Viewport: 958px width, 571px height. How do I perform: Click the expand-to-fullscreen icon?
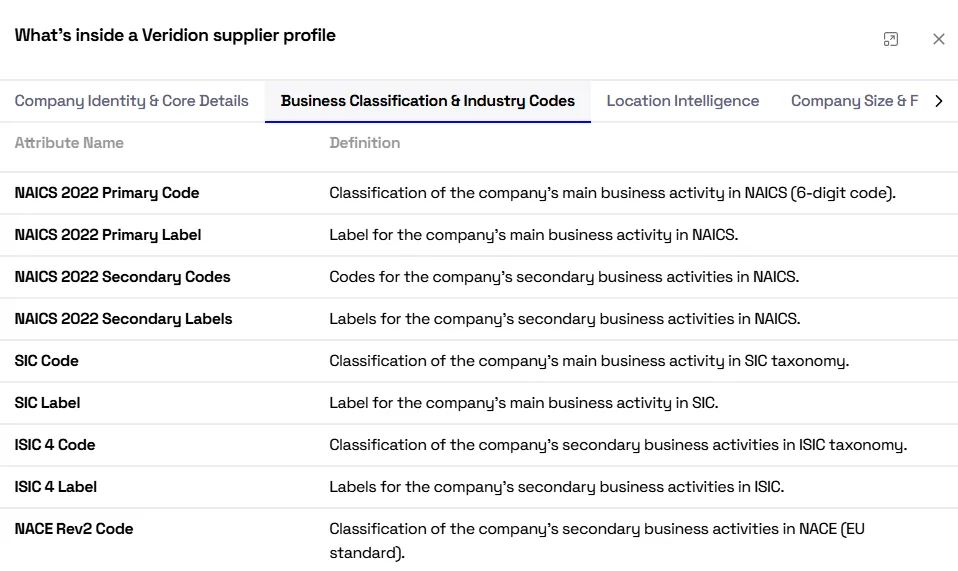(891, 39)
